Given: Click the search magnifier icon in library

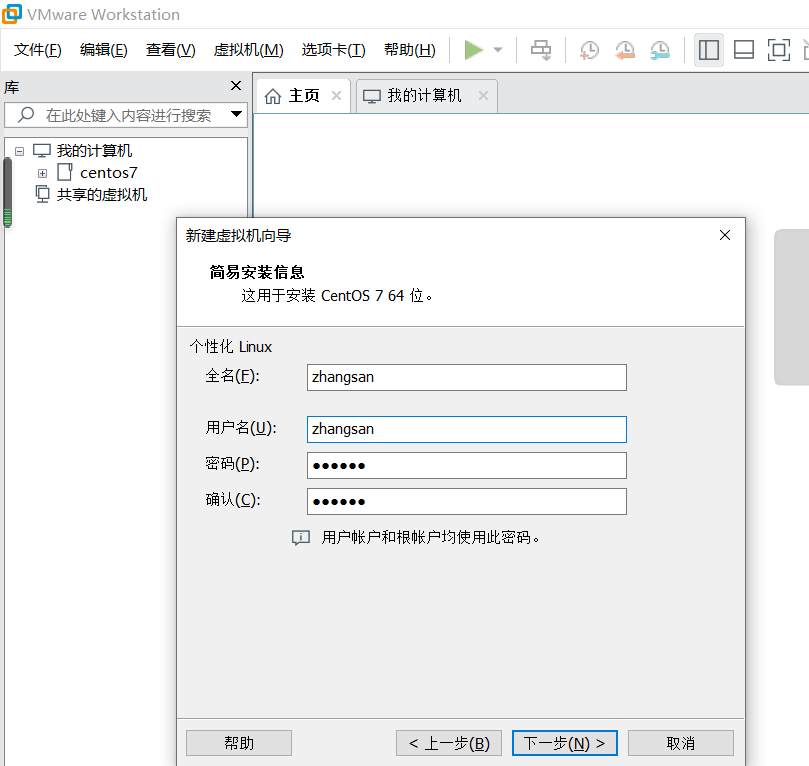Looking at the screenshot, I should coord(26,114).
